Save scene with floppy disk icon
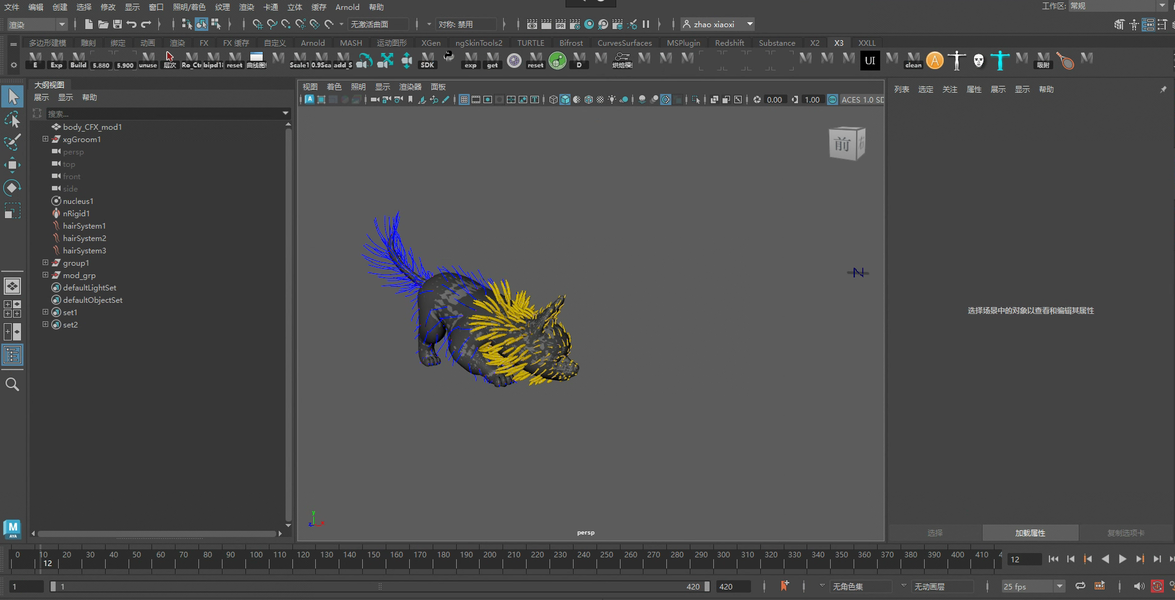 coord(118,25)
